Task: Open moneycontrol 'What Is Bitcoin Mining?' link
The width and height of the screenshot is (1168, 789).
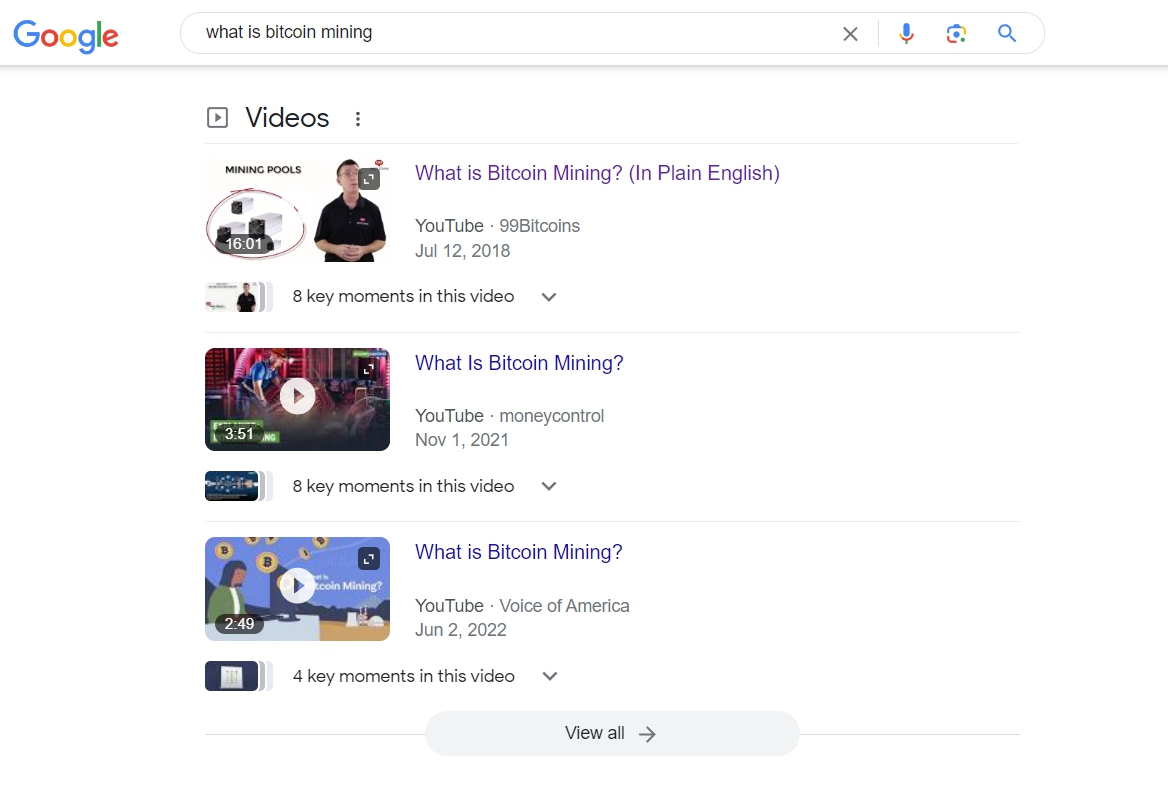Action: 519,364
